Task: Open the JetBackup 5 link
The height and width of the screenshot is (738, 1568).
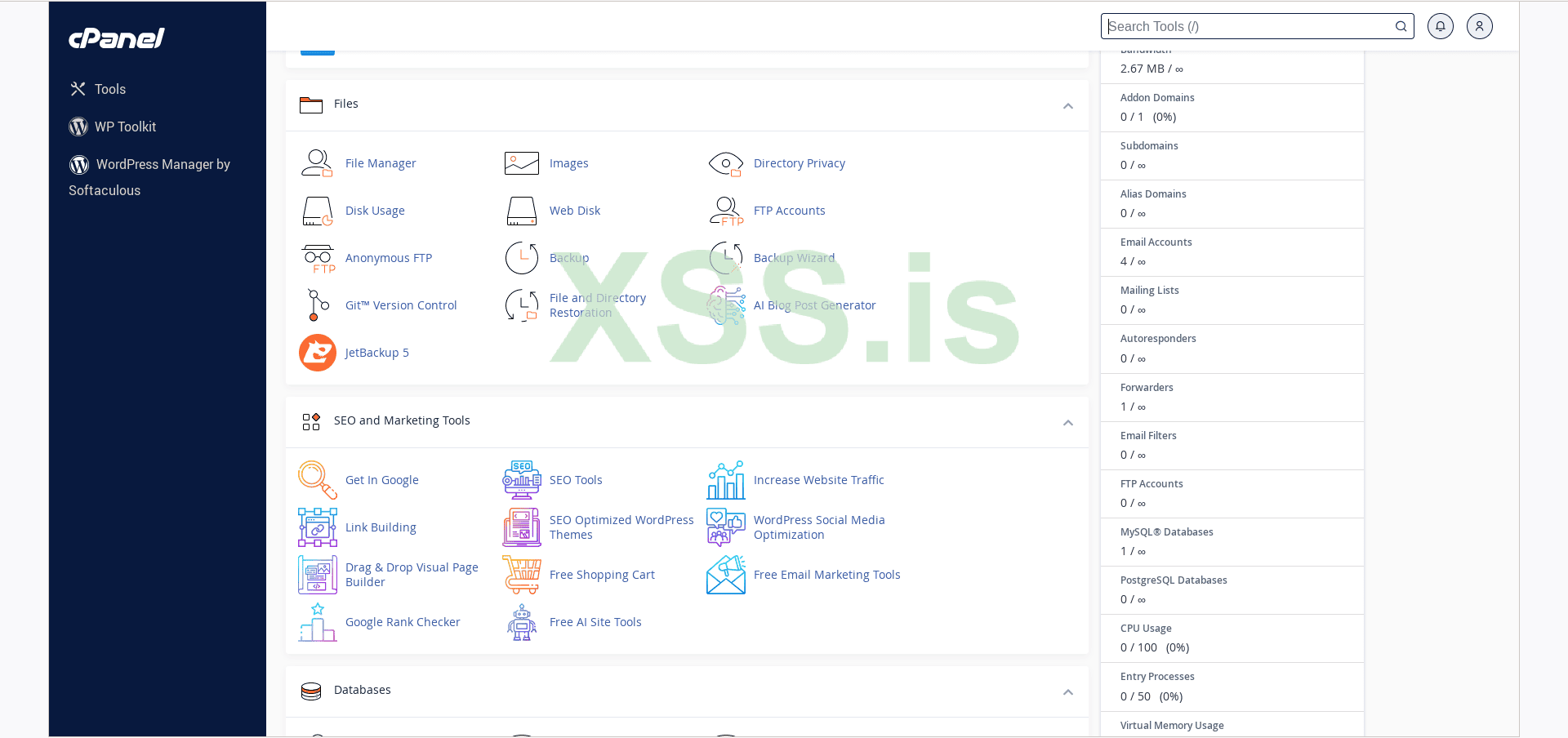Action: click(x=377, y=353)
